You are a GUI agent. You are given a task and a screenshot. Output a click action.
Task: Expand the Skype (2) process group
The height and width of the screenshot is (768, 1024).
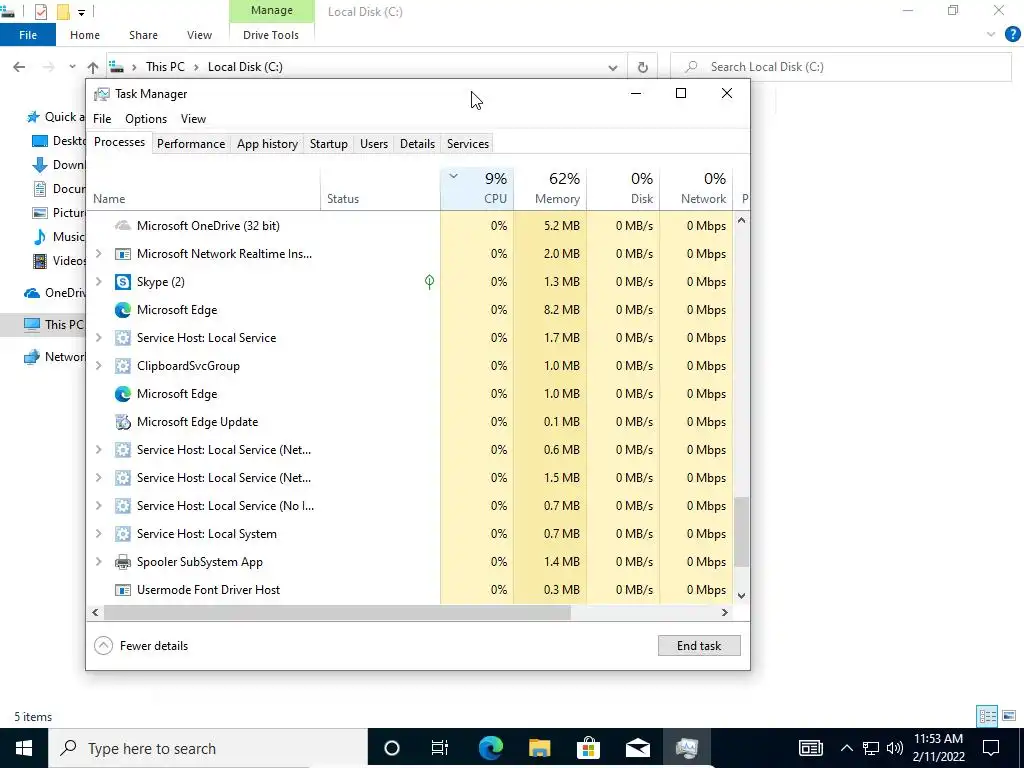[99, 281]
